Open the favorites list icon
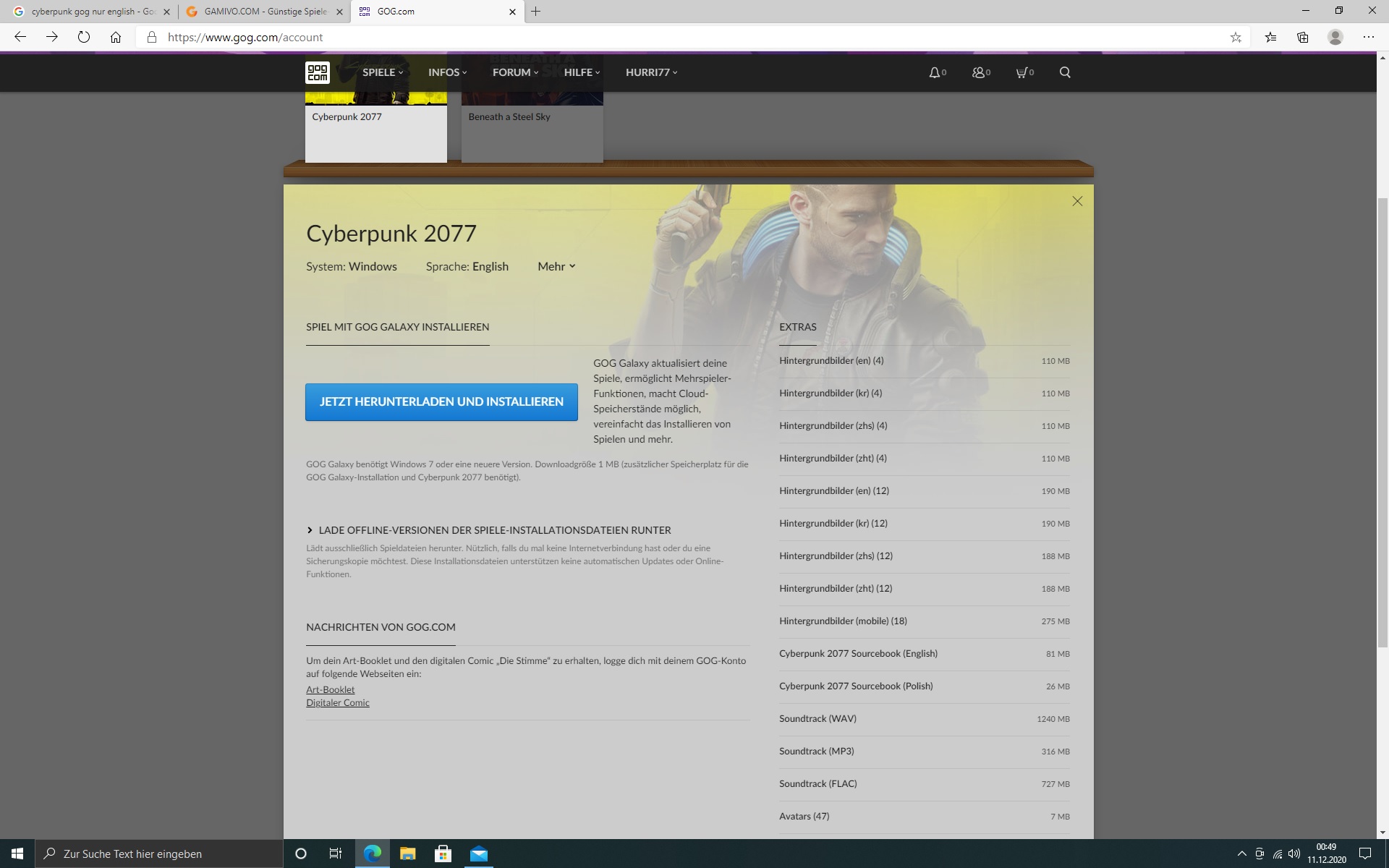Image resolution: width=1389 pixels, height=868 pixels. tap(1270, 37)
